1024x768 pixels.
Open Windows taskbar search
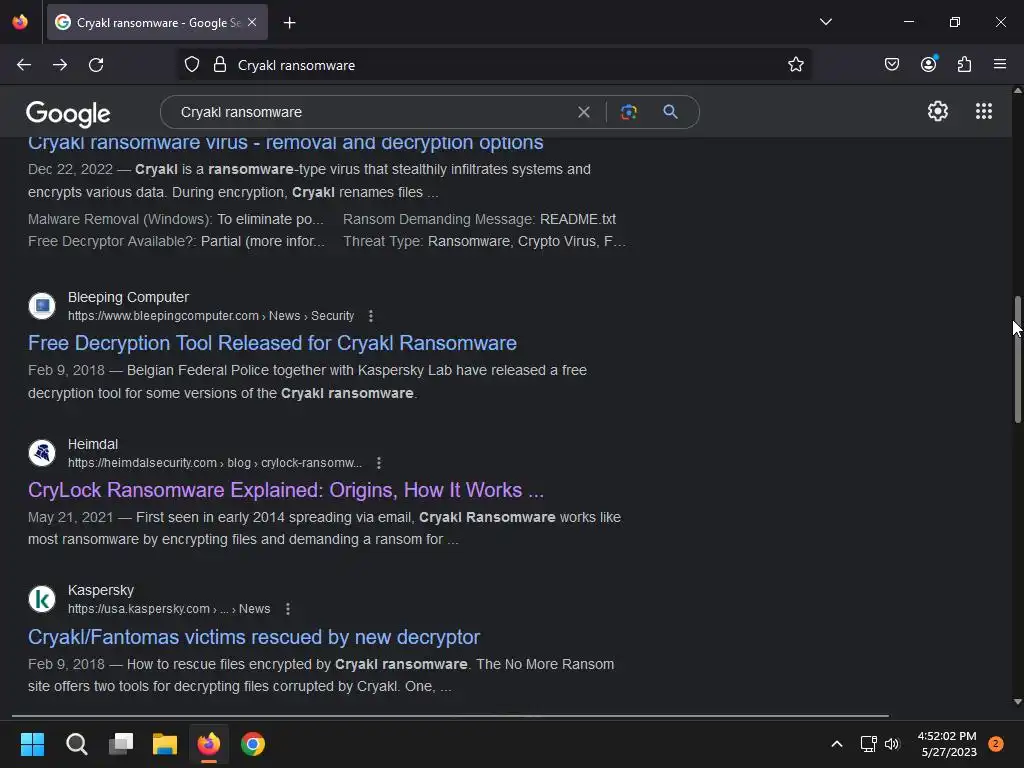[76, 744]
